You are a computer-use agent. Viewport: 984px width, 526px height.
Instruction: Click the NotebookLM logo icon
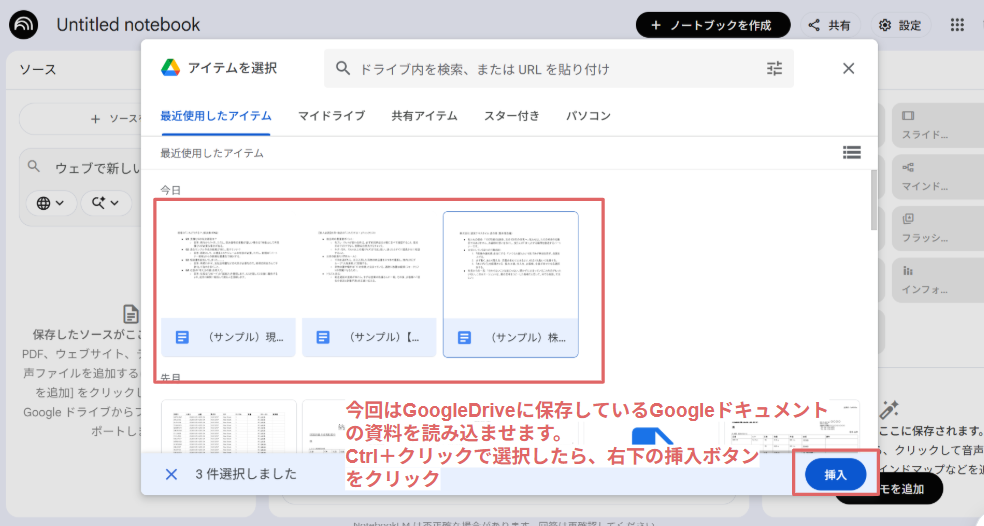click(x=24, y=25)
